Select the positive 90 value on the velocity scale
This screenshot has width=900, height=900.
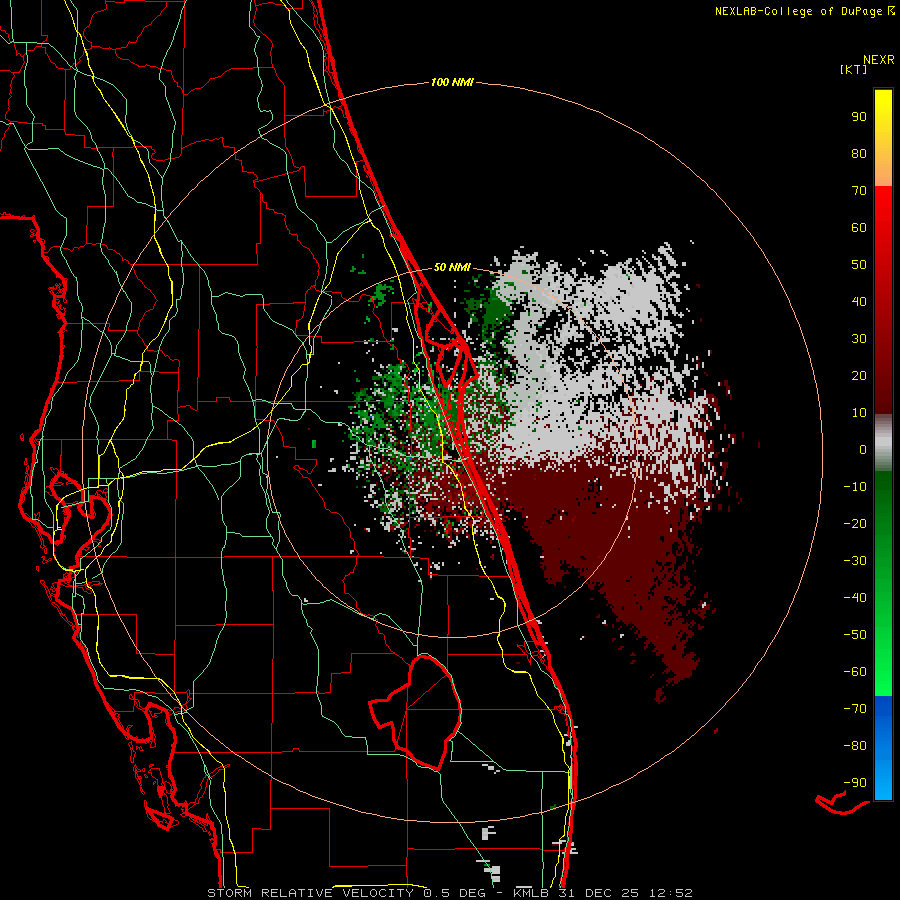click(859, 116)
